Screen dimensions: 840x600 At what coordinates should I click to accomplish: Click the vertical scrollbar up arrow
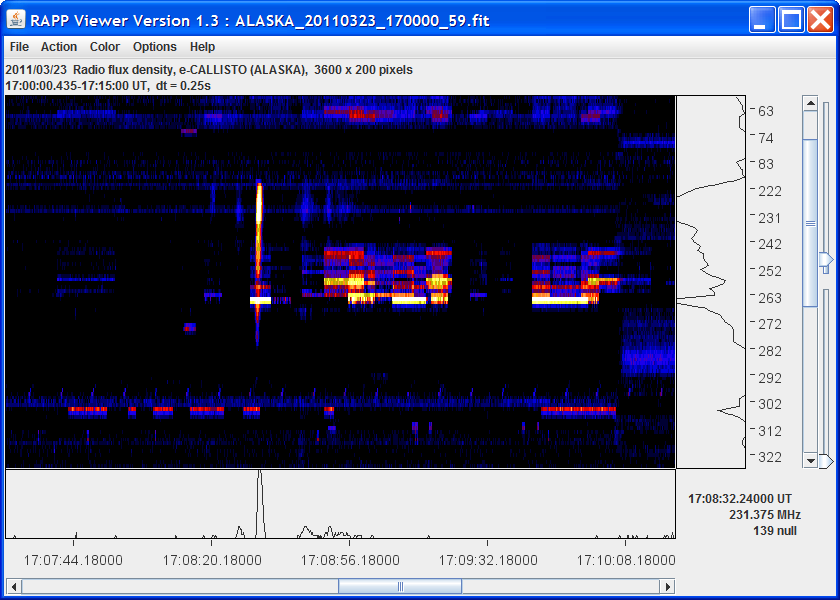(x=810, y=103)
